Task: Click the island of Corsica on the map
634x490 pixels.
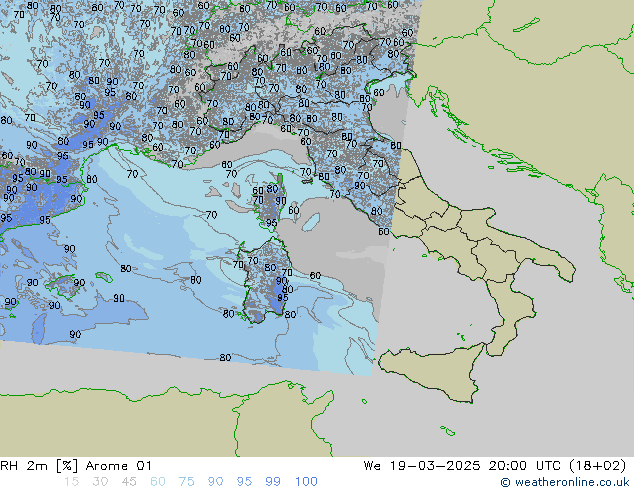Action: [x=270, y=202]
